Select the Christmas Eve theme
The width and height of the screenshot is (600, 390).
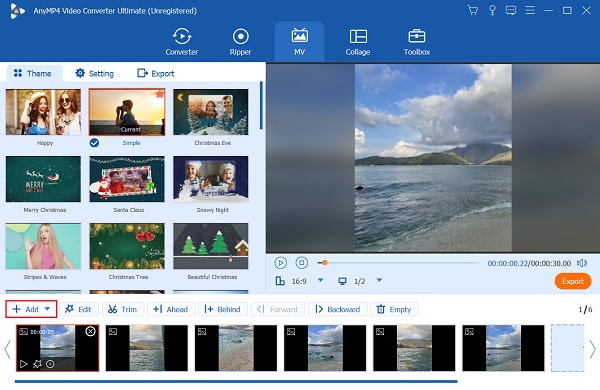pyautogui.click(x=210, y=112)
